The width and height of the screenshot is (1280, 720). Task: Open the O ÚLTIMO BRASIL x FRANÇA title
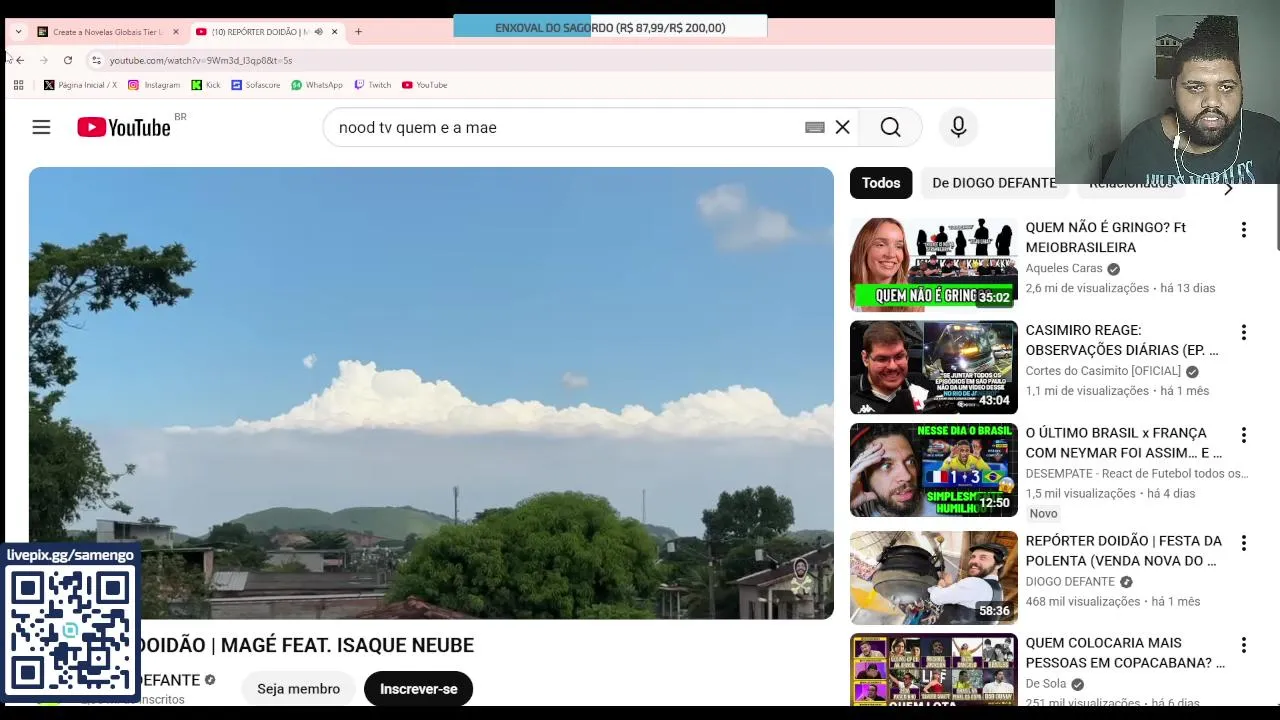pyautogui.click(x=1123, y=443)
